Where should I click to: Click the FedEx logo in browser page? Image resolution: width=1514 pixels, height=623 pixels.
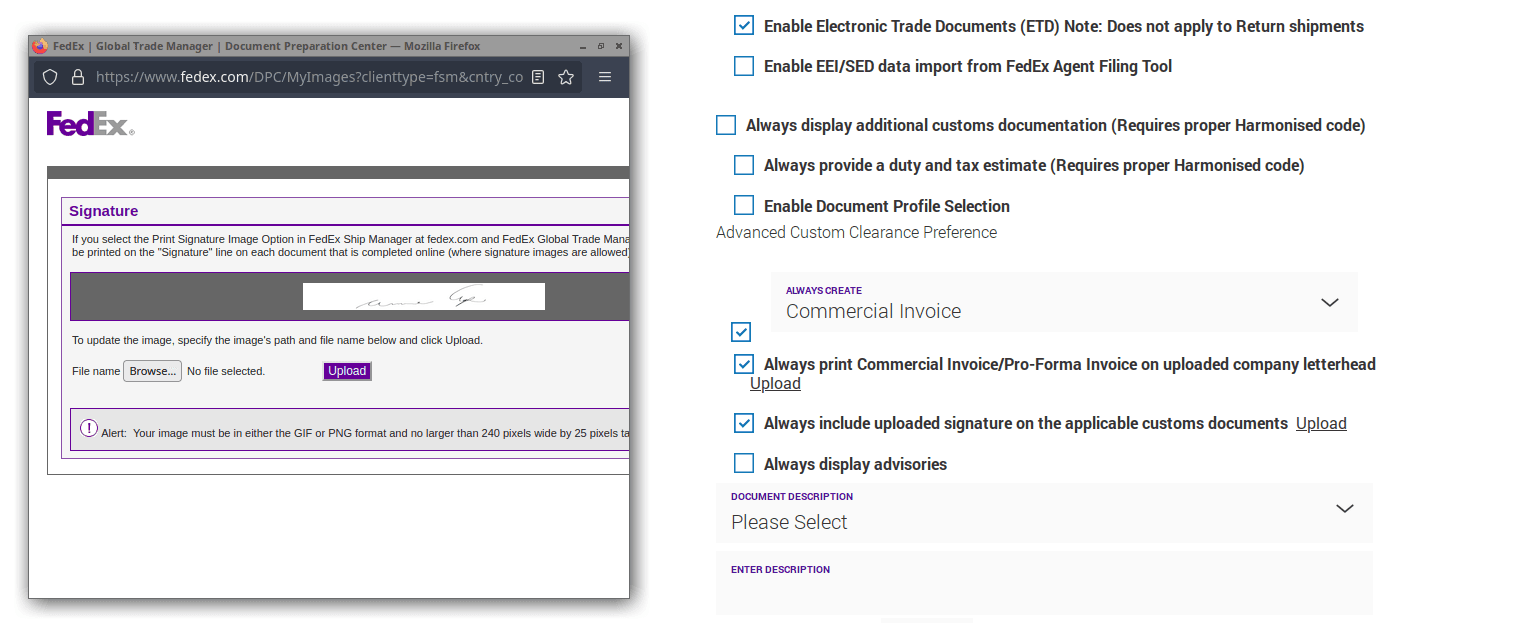click(90, 124)
